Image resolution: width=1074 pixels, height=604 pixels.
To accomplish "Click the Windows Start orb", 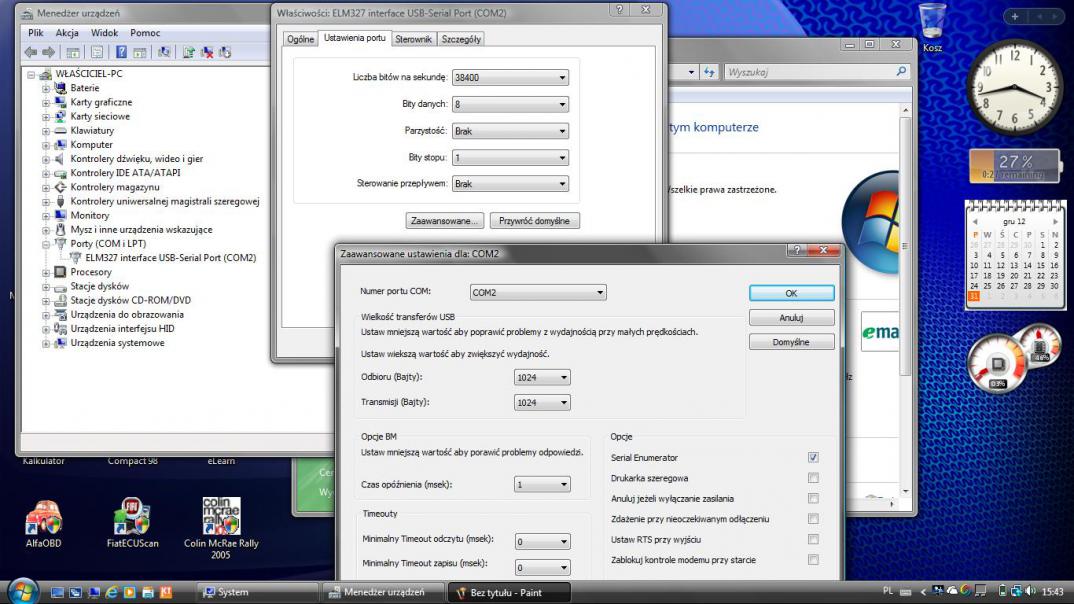I will click(x=19, y=591).
